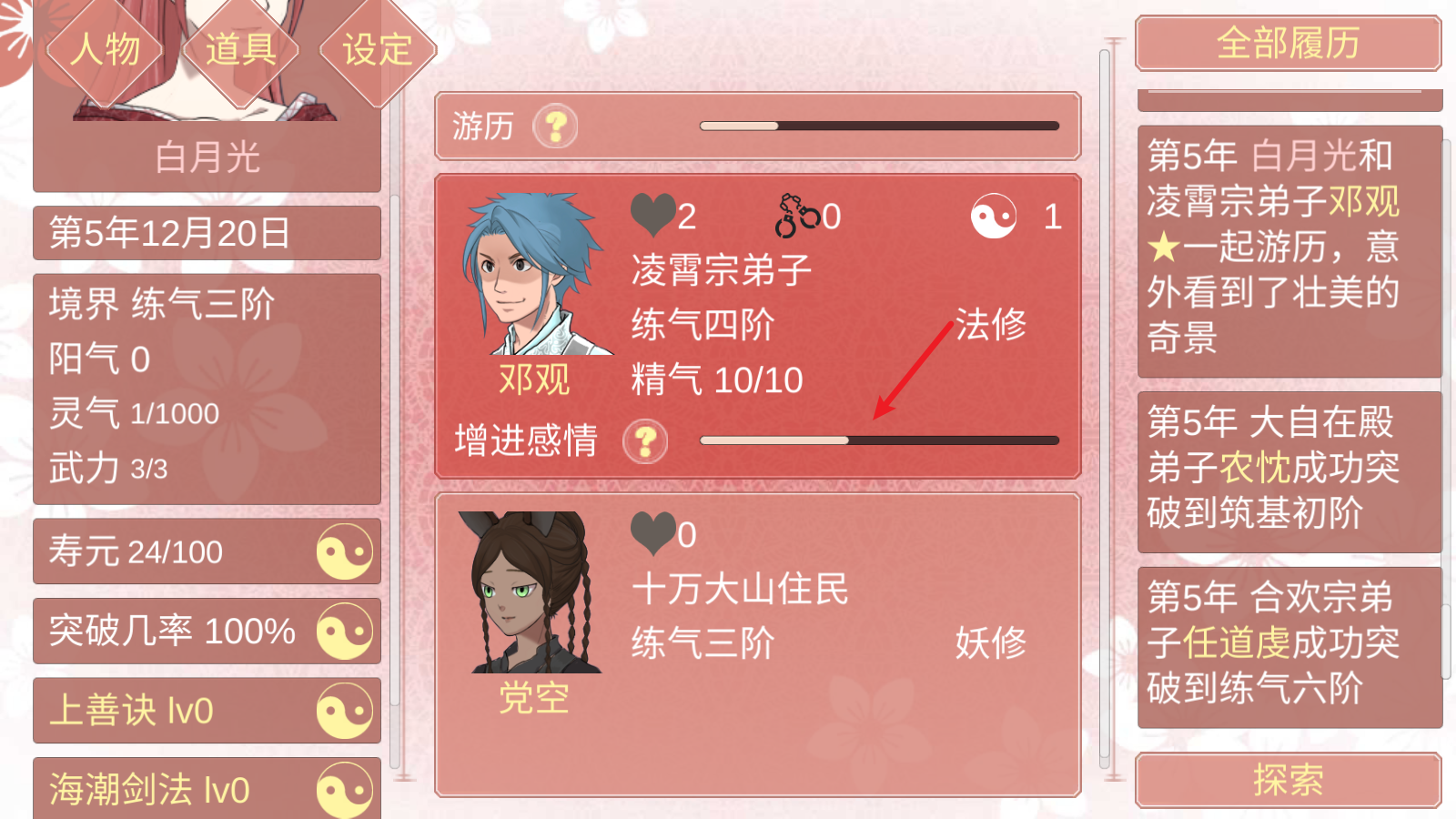Viewport: 1456px width, 819px height.
Task: Switch to the 设定 tab
Action: tap(378, 49)
